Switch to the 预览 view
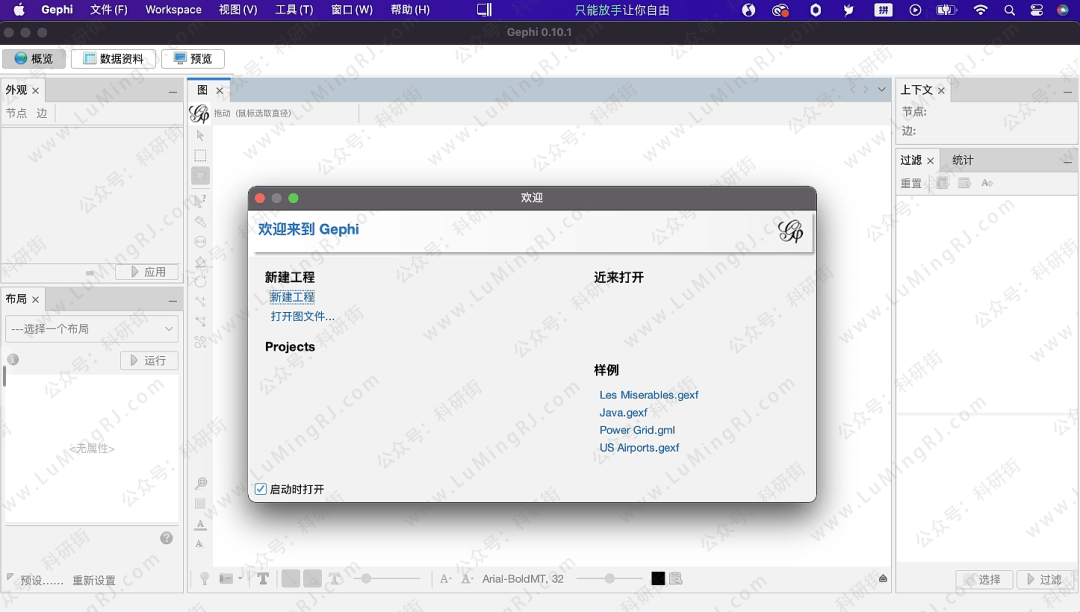 pos(192,59)
